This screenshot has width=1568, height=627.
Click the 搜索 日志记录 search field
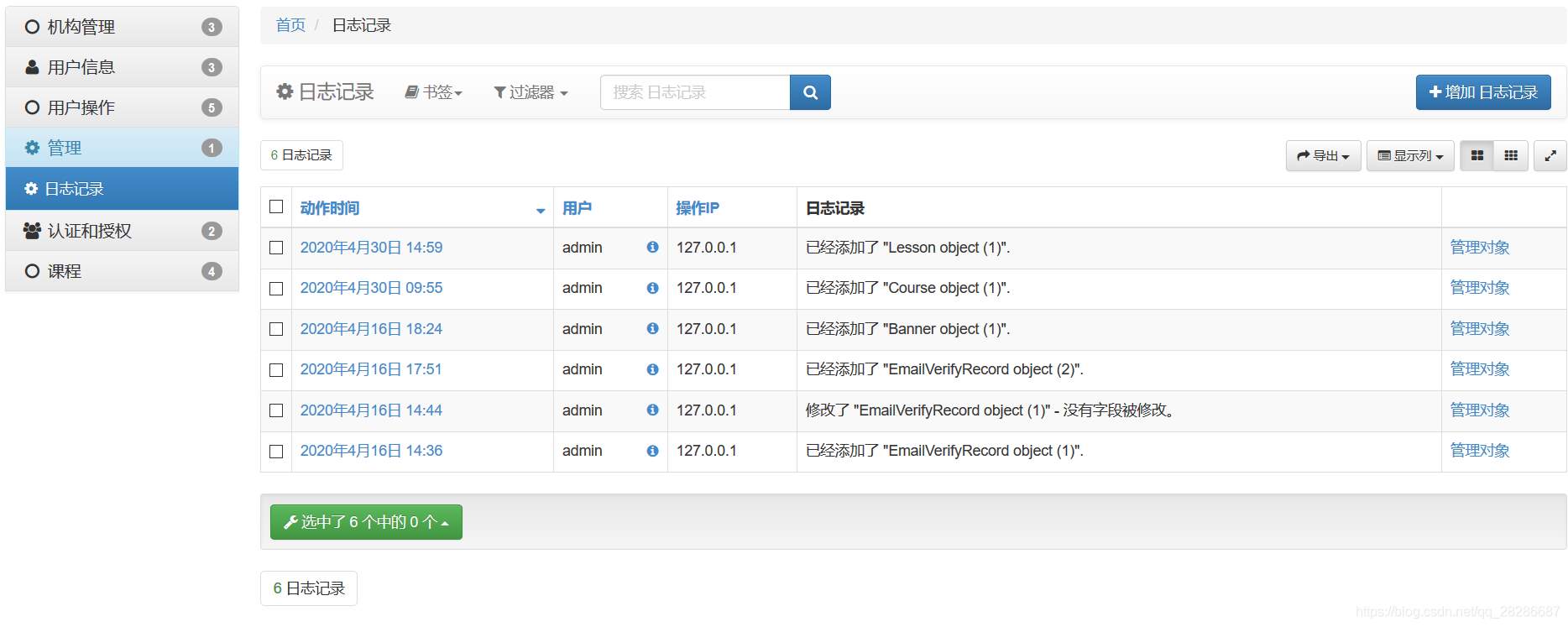point(694,92)
